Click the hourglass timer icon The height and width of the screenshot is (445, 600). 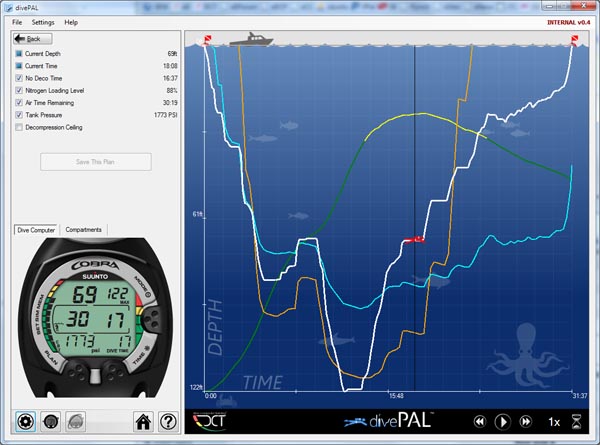coord(576,422)
